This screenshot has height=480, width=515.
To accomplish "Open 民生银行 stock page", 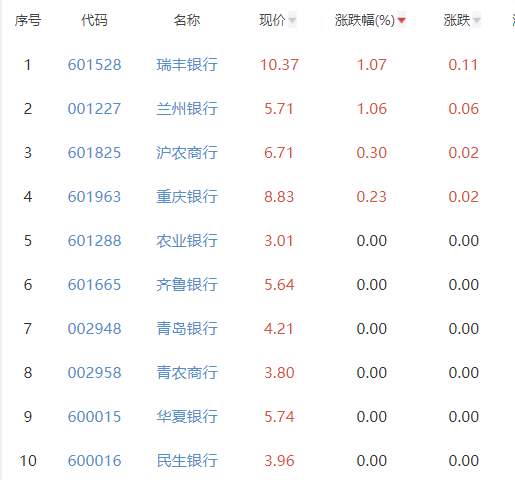I will [187, 461].
